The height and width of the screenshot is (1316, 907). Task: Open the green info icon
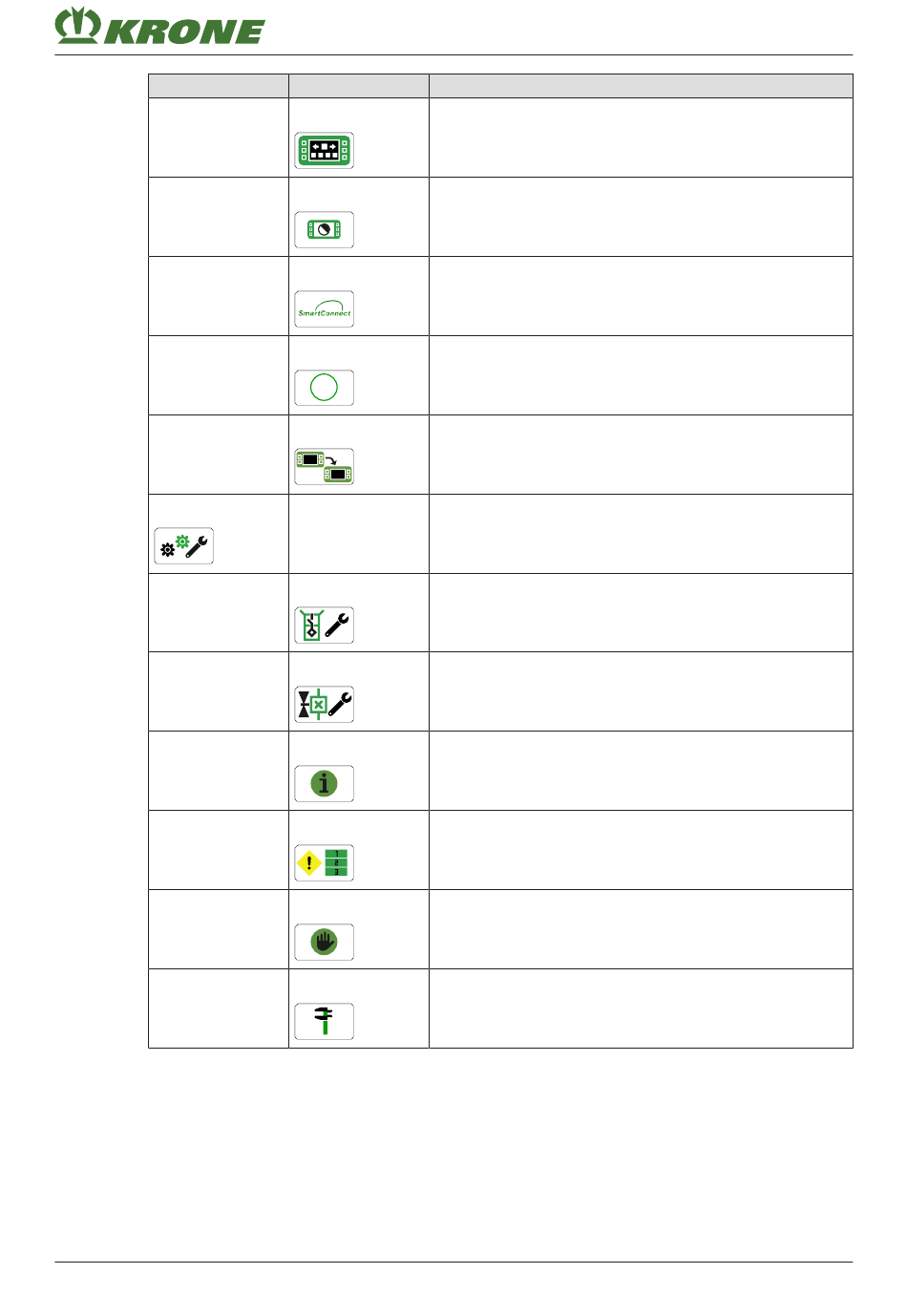tap(325, 784)
